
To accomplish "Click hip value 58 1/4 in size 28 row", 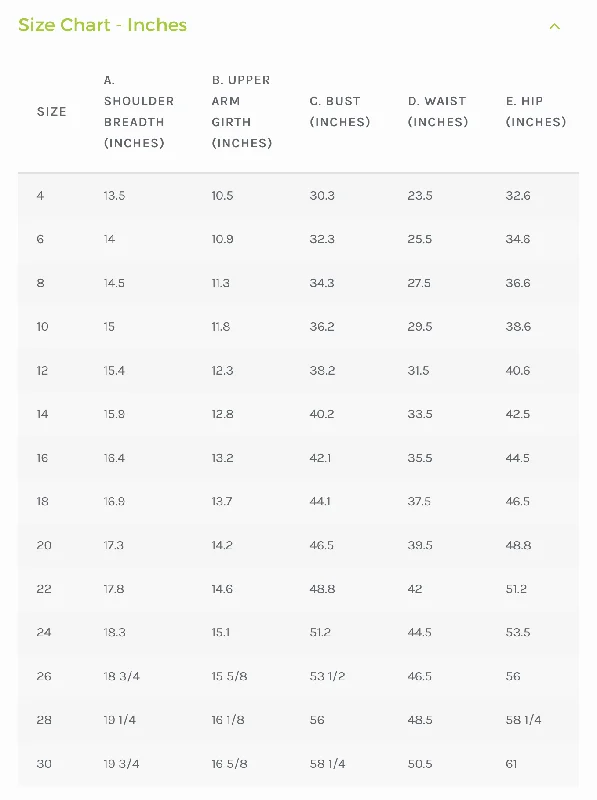I will click(x=524, y=720).
